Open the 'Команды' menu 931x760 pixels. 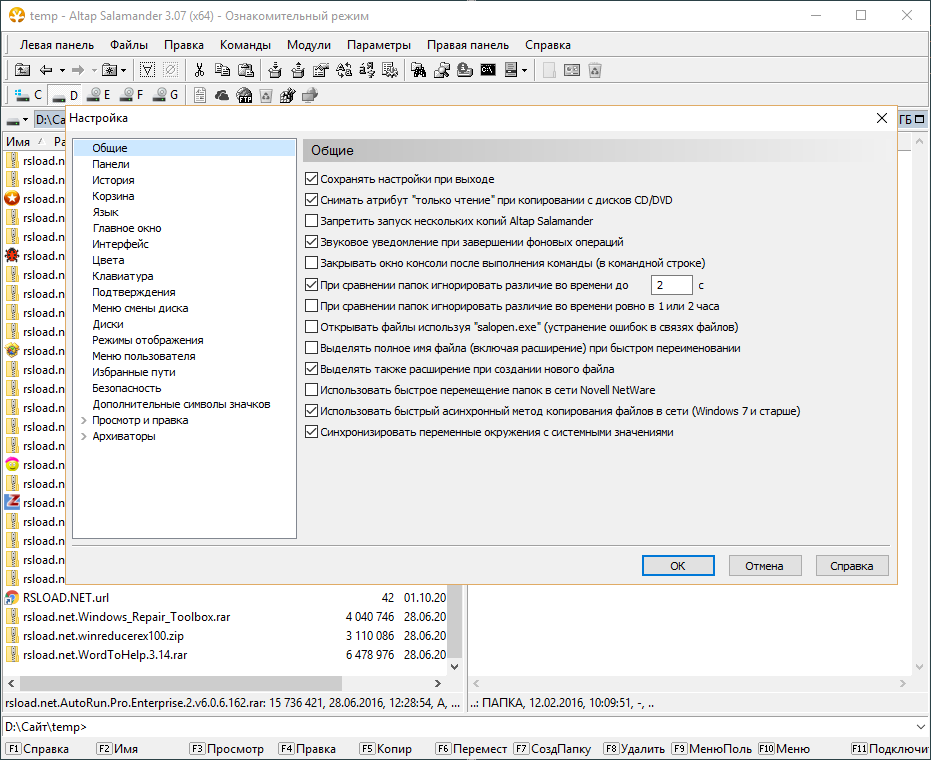click(245, 45)
